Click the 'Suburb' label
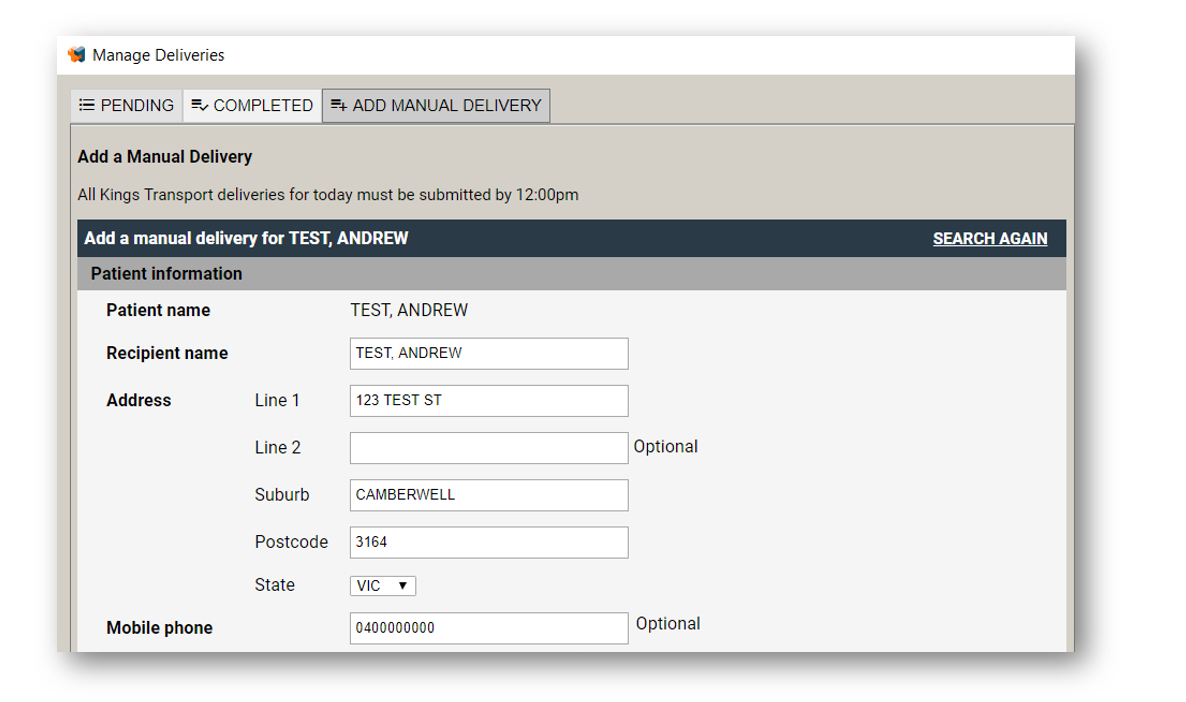Screen dimensions: 1186x702 pyautogui.click(x=282, y=495)
